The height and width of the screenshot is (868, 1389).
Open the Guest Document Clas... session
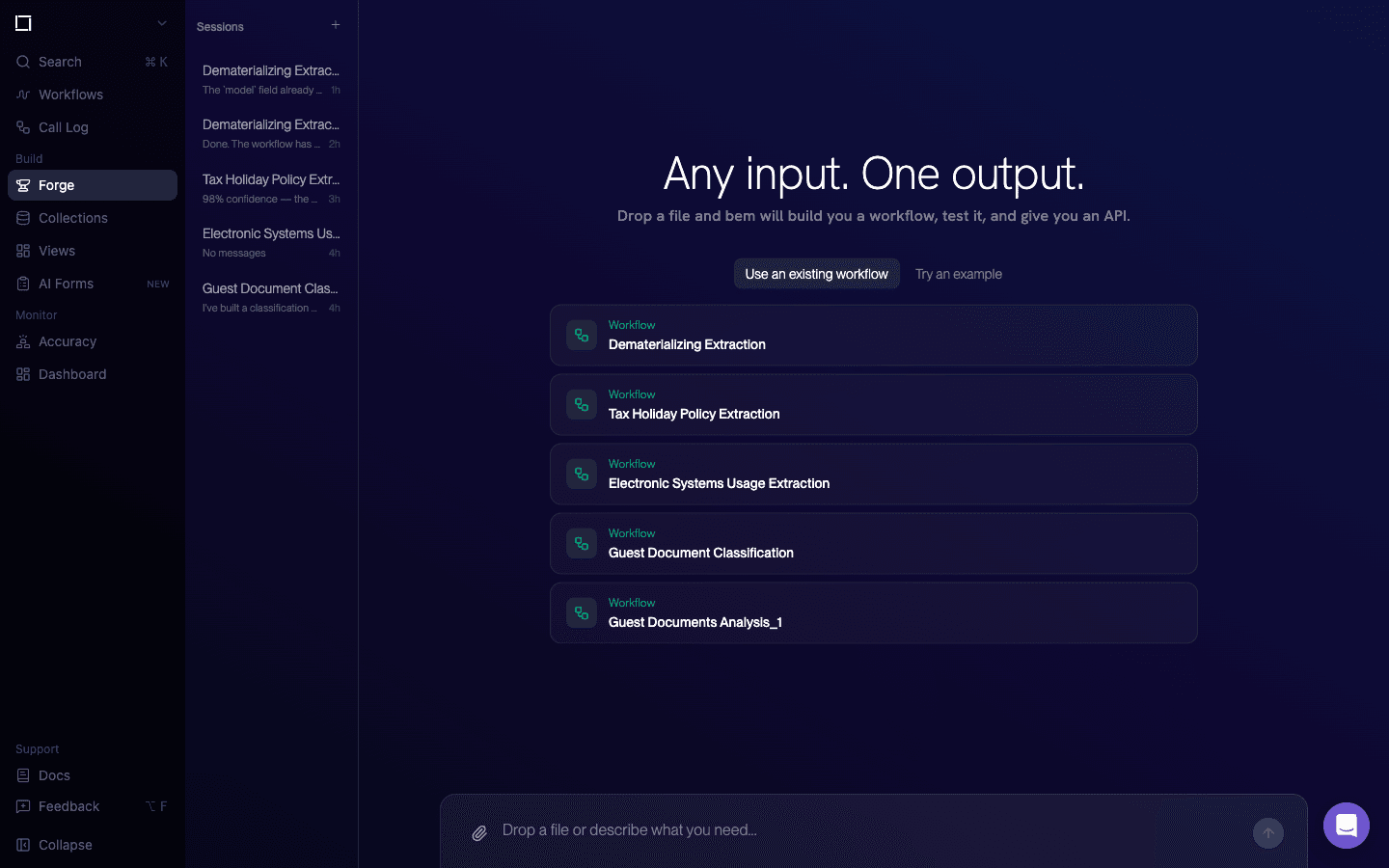(270, 297)
